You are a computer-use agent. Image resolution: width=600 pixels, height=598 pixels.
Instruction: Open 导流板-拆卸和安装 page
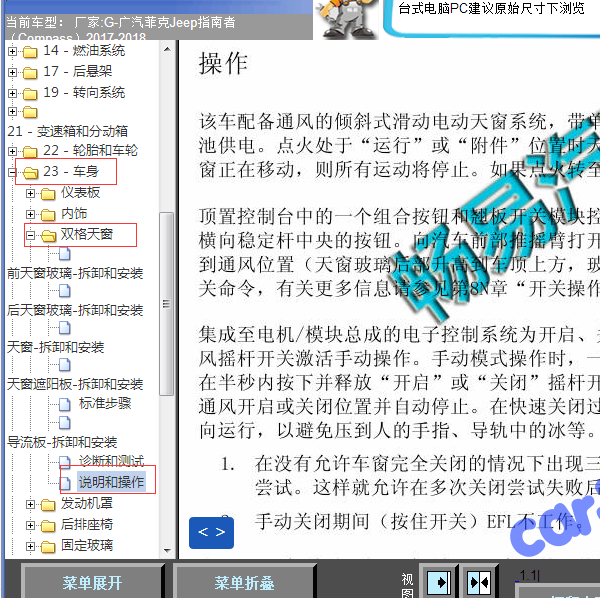62,442
